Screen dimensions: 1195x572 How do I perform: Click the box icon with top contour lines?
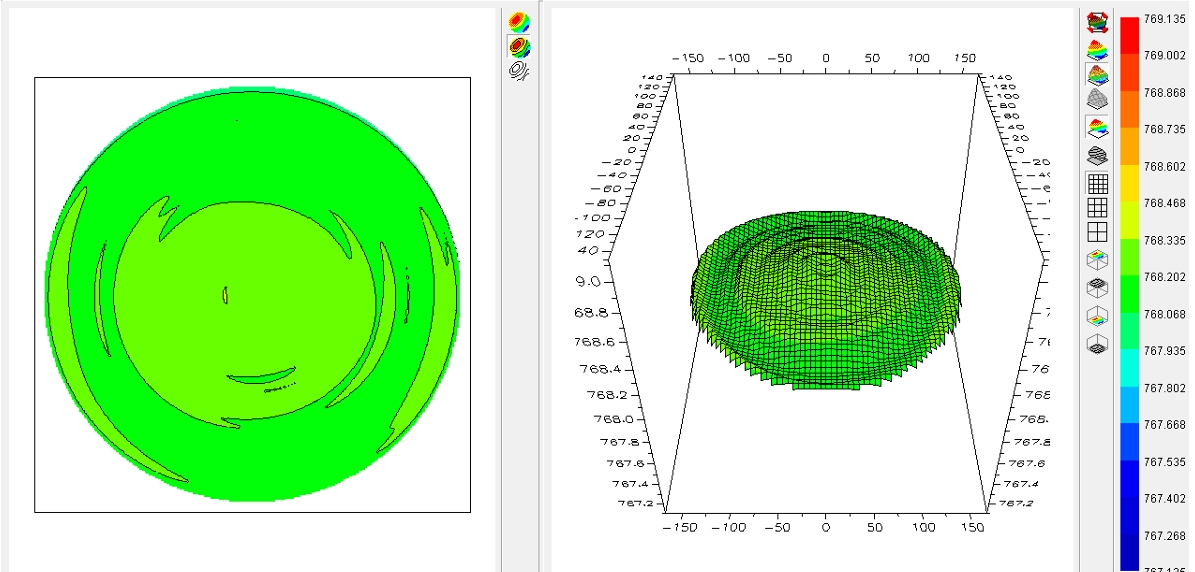click(x=1097, y=288)
